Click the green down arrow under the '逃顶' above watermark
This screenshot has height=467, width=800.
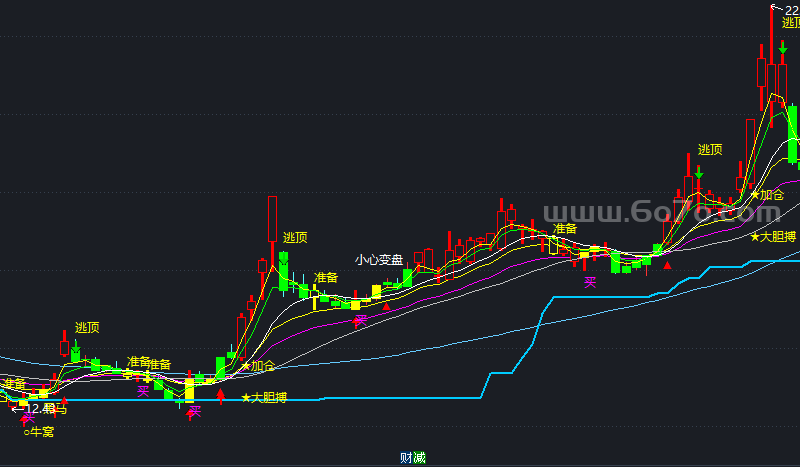[x=699, y=173]
